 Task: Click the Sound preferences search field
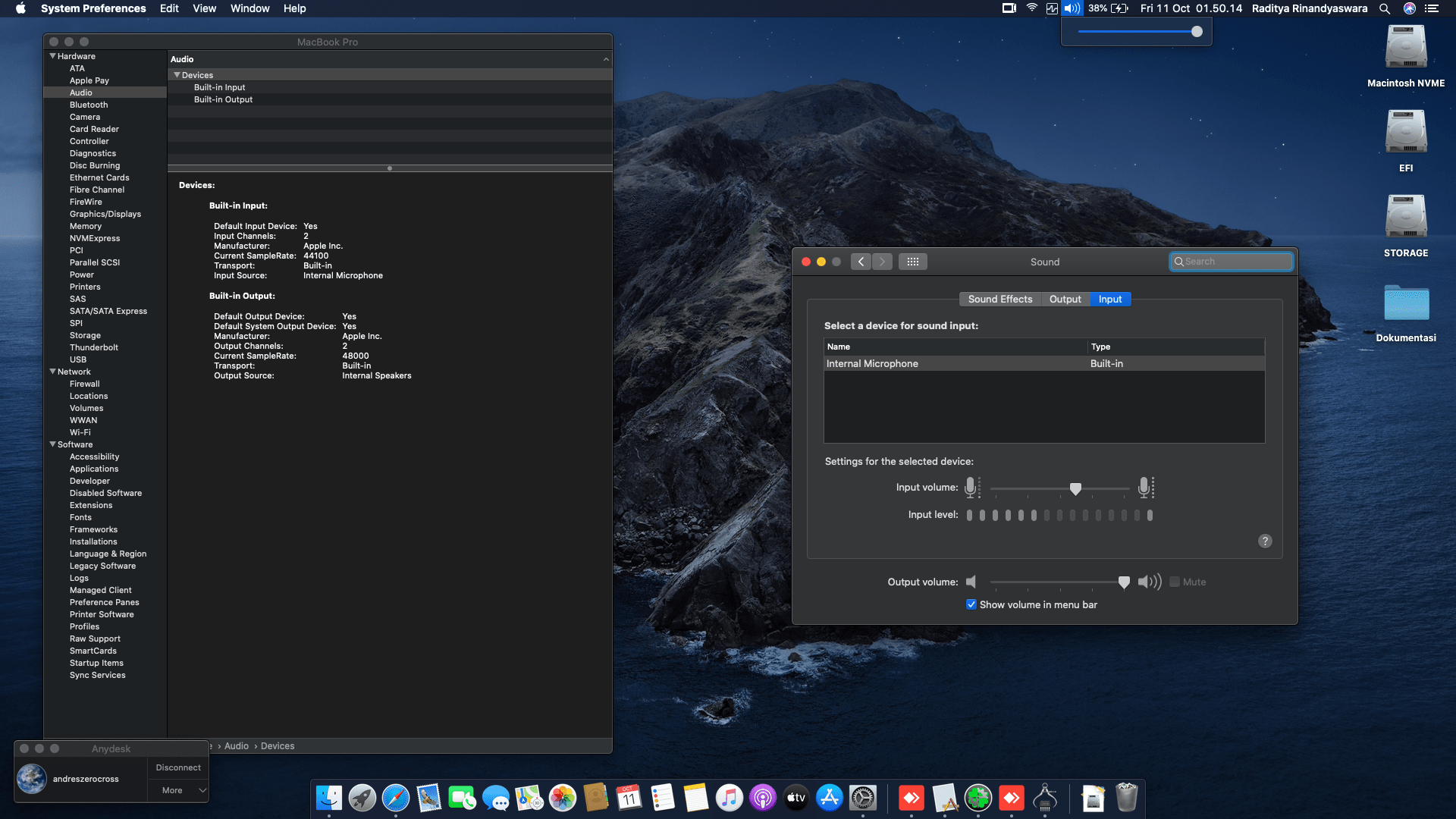click(x=1232, y=262)
